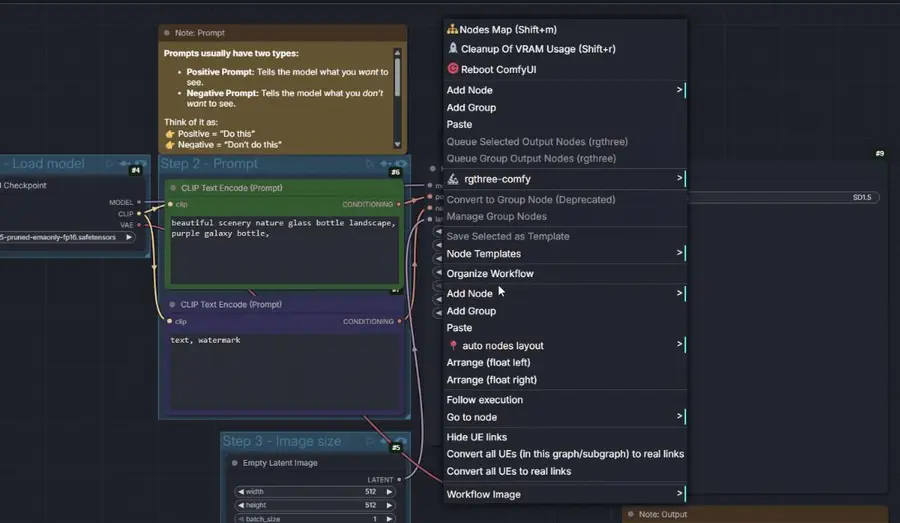Click the positive prompt text box with 'beautiful scenery'
Screen dimensions: 900x523
(284, 249)
